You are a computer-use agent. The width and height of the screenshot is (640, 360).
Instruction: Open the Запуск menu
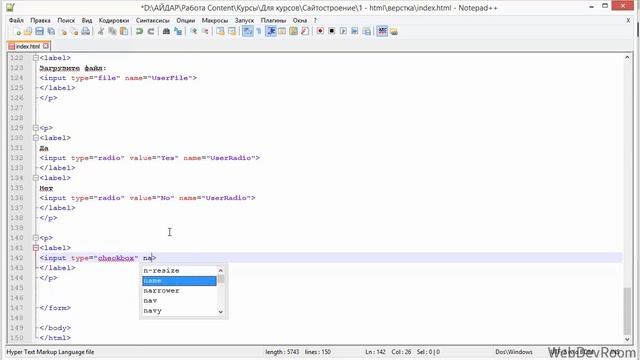click(244, 20)
